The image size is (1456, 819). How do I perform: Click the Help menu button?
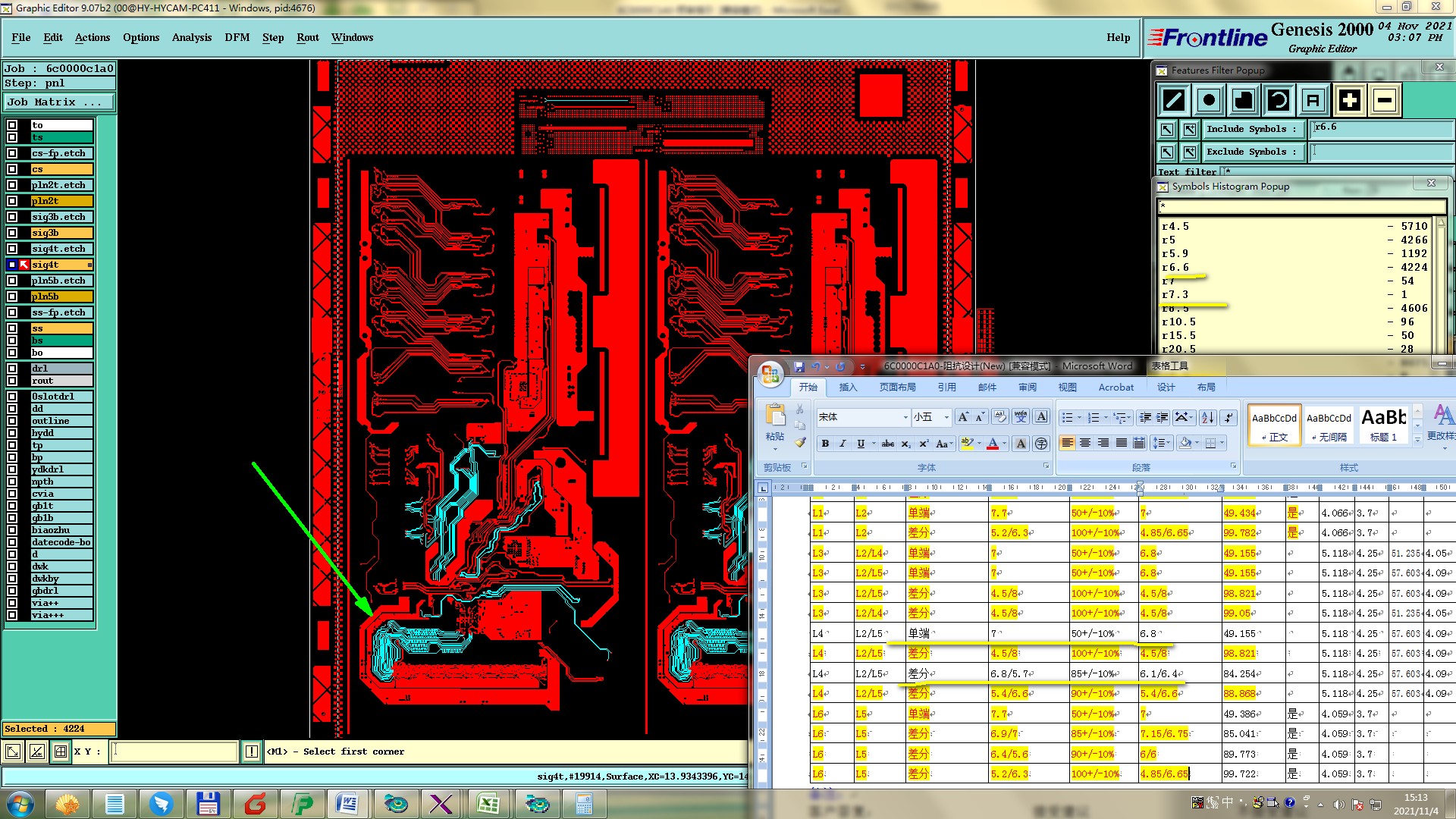tap(1118, 37)
